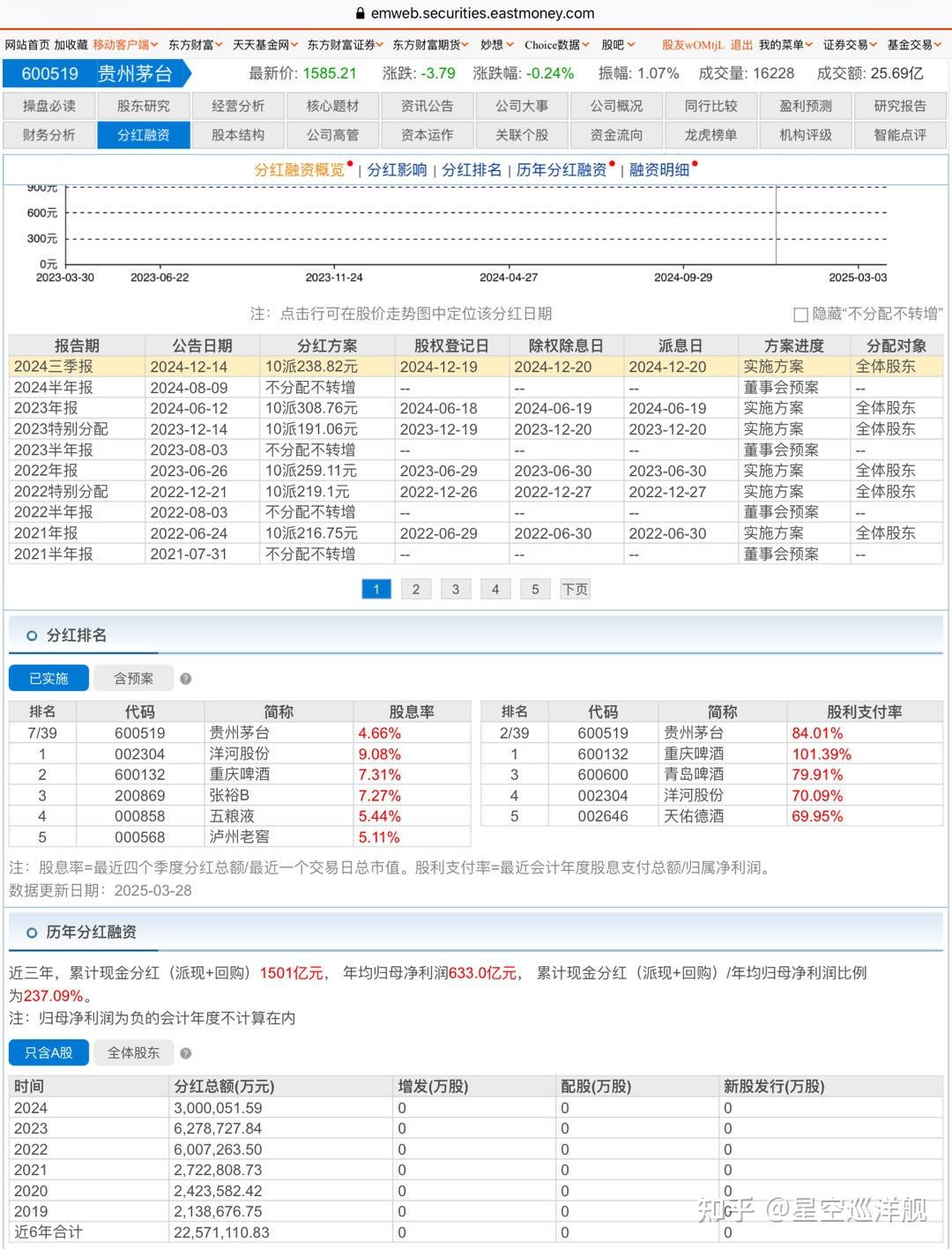Select the 已实施 ranking tab
The height and width of the screenshot is (1249, 952).
tap(48, 679)
